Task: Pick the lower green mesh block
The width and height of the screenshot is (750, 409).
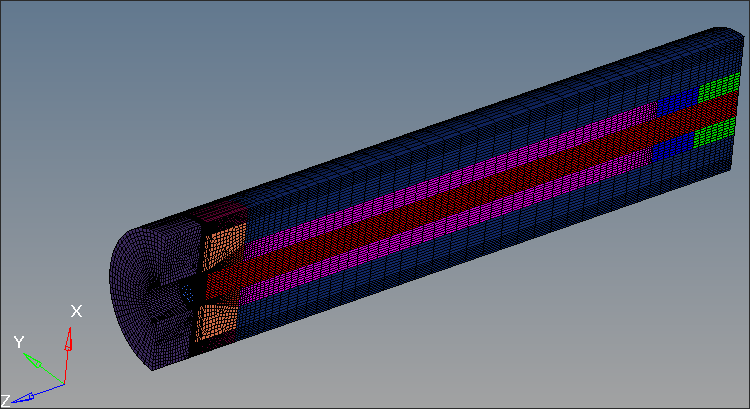Action: pos(715,135)
